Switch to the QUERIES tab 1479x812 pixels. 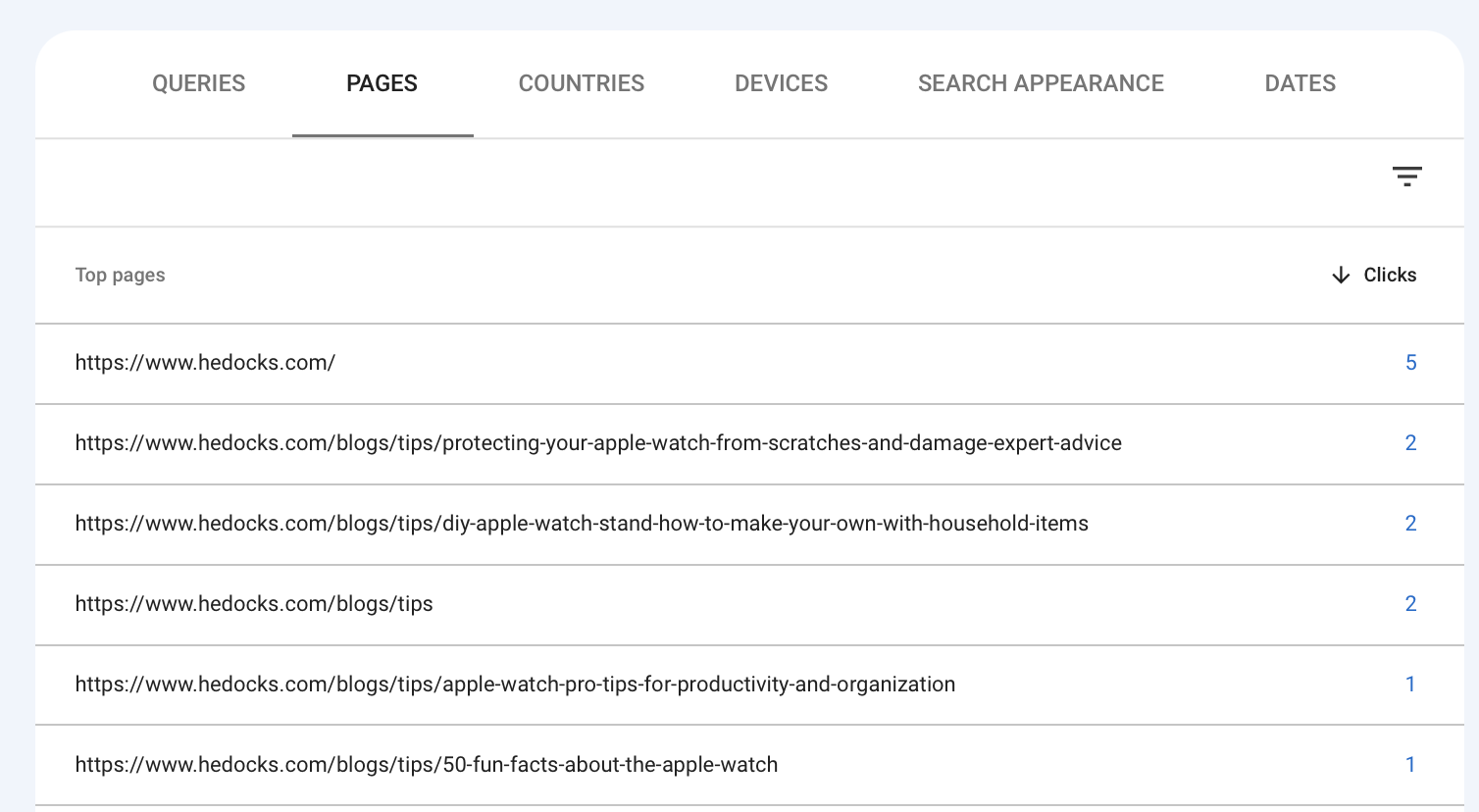point(198,83)
